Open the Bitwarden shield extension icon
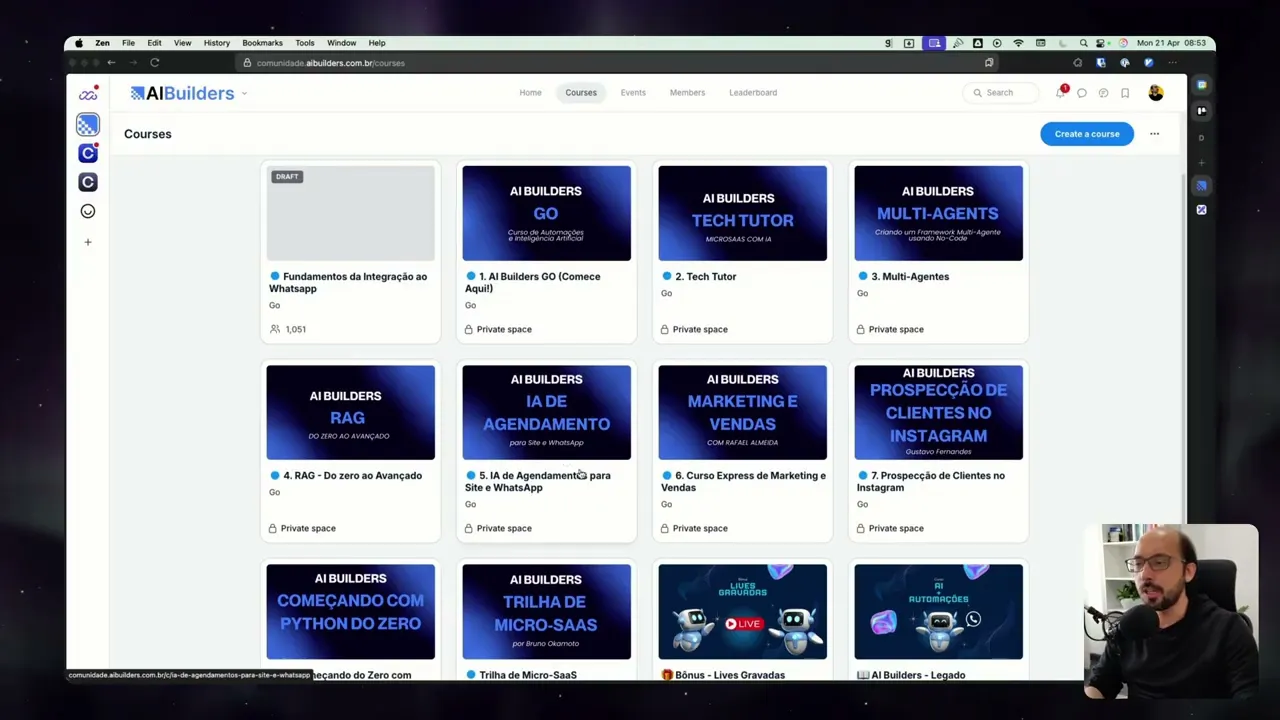 pyautogui.click(x=1101, y=62)
